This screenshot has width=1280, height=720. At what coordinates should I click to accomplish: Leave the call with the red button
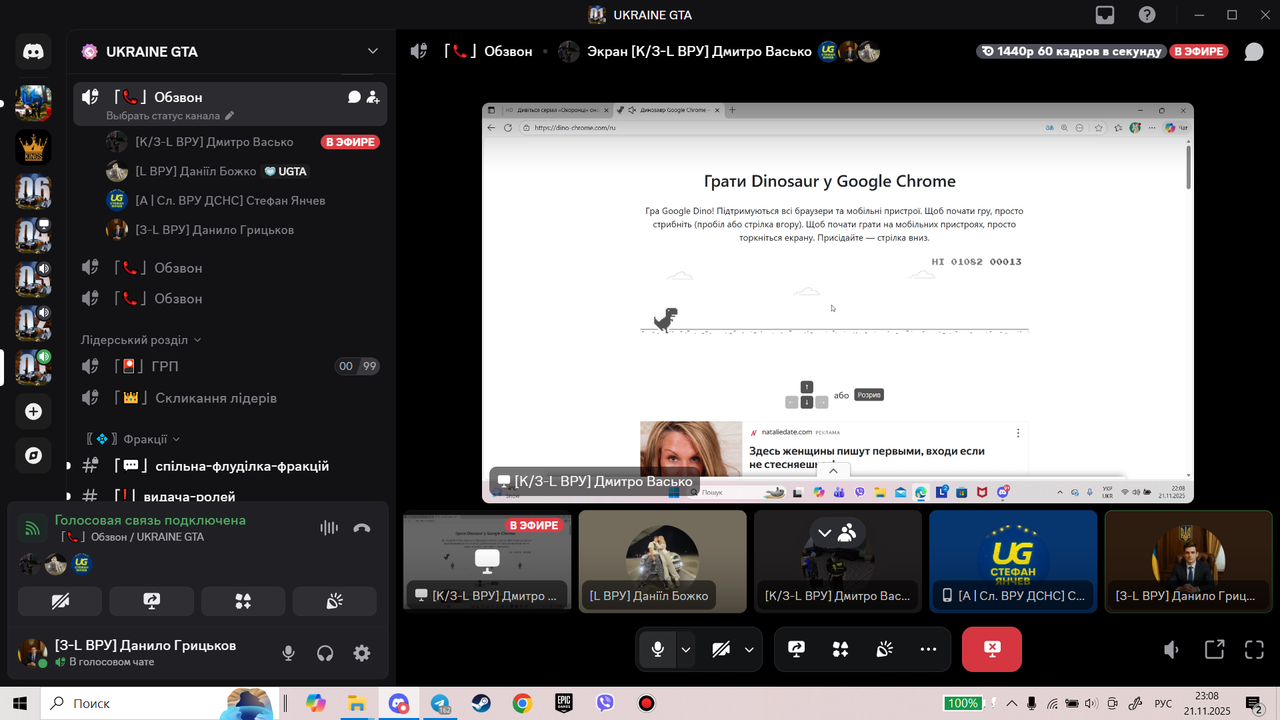(x=992, y=649)
